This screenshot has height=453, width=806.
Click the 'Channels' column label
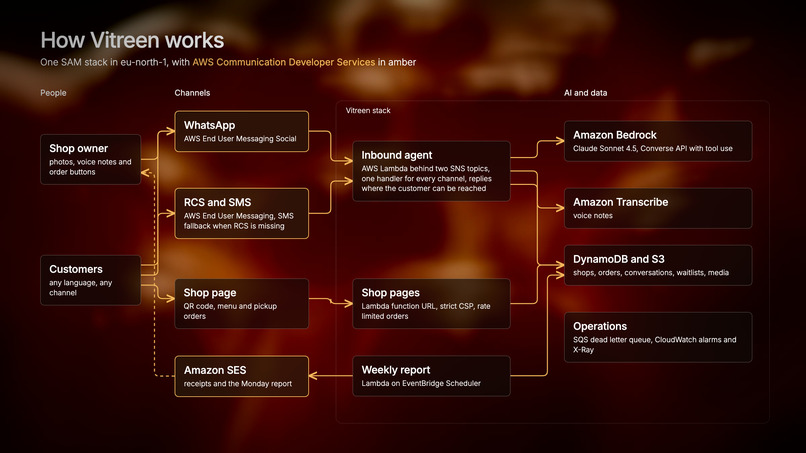[192, 93]
